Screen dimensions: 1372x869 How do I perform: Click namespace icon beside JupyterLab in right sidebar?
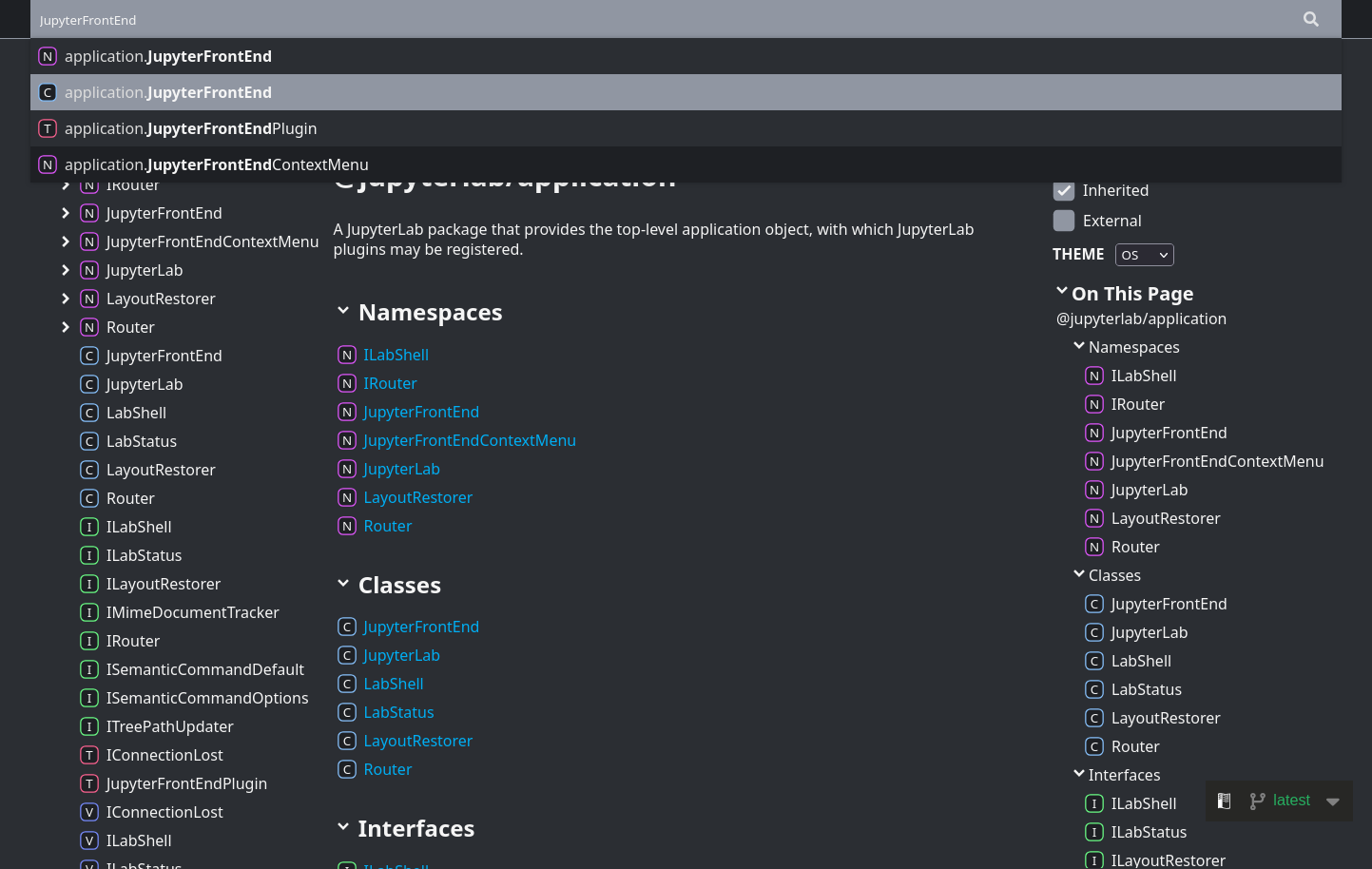[1094, 490]
